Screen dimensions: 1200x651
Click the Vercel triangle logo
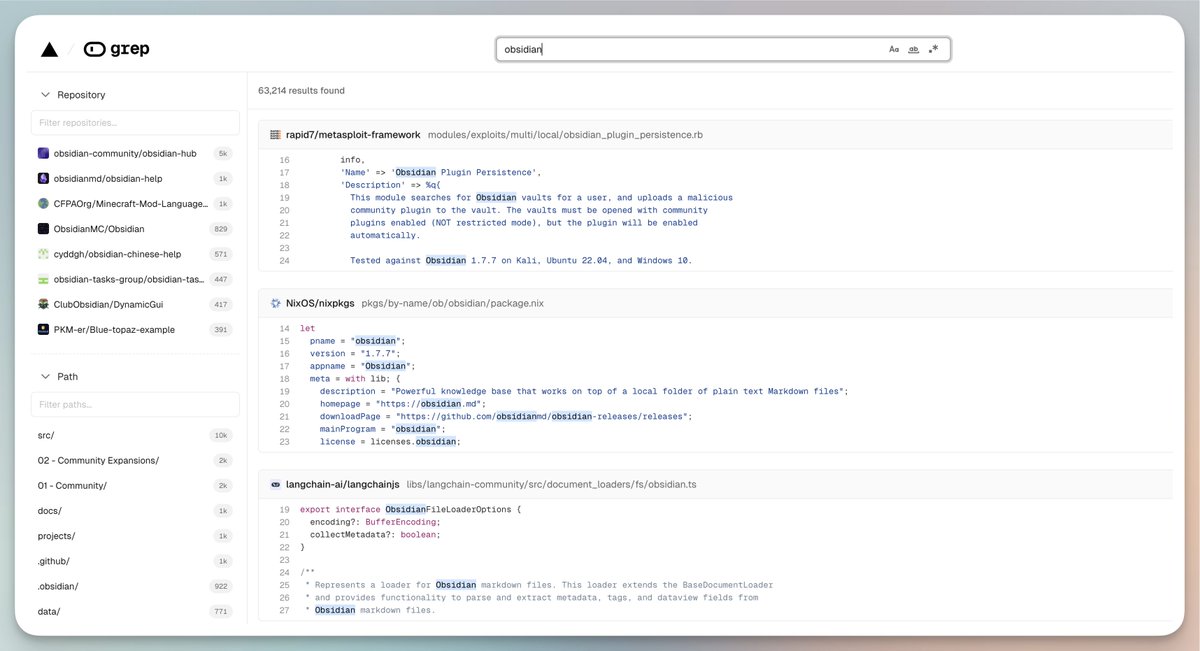pyautogui.click(x=49, y=49)
